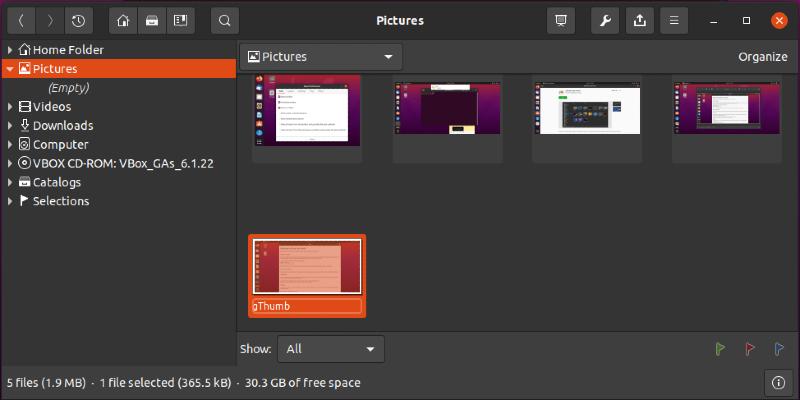Viewport: 800px width, 400px height.
Task: Toggle the red flag selection
Action: tap(749, 349)
